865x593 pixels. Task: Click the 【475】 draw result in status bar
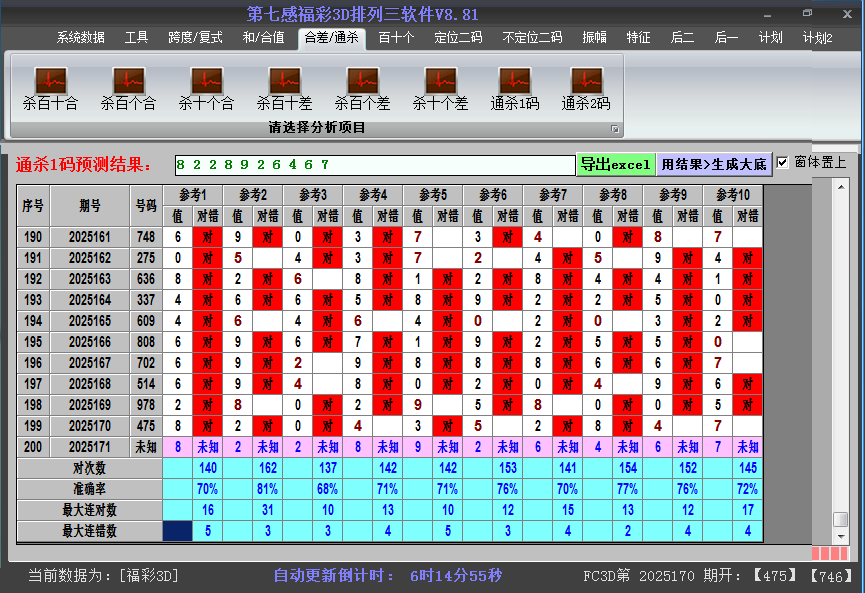coord(775,576)
